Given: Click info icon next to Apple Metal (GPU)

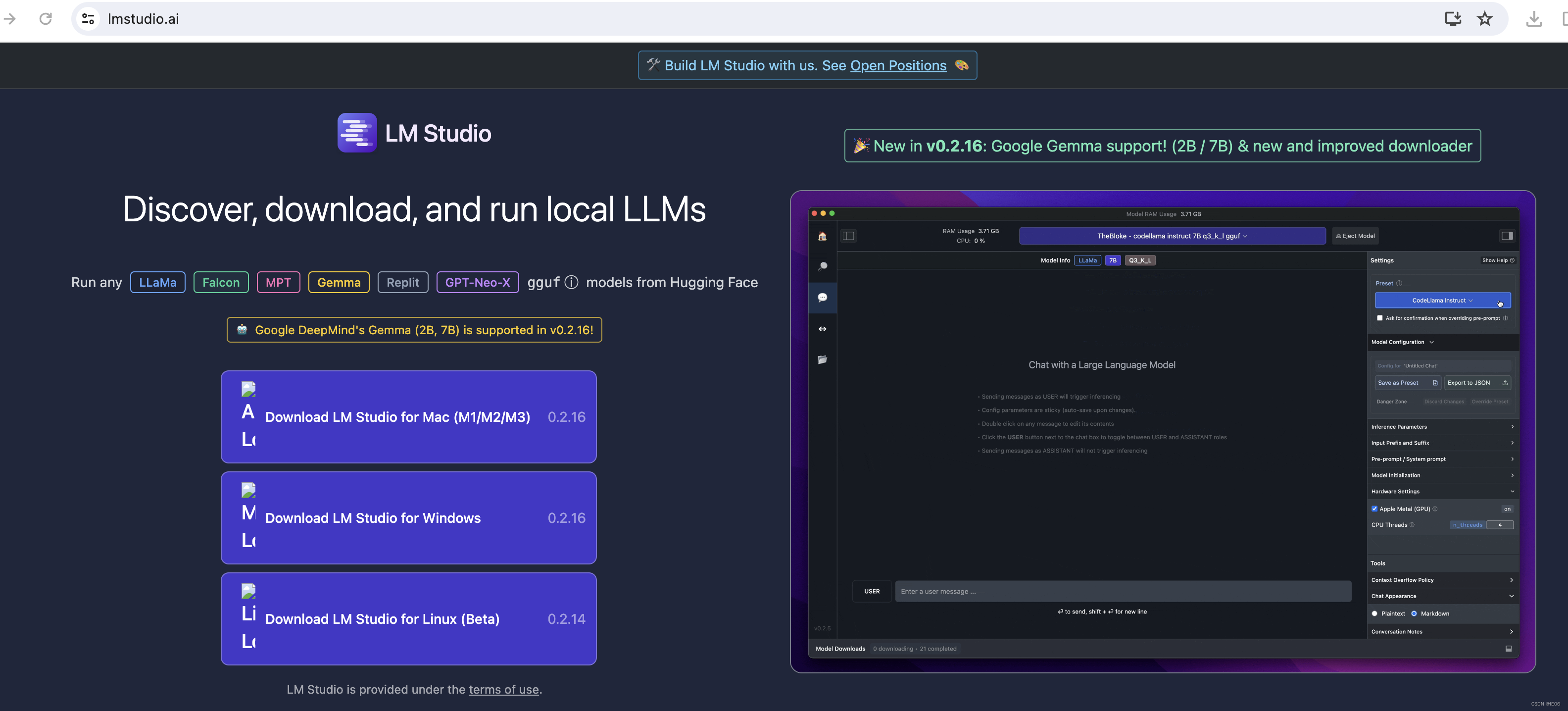Looking at the screenshot, I should (x=1435, y=509).
